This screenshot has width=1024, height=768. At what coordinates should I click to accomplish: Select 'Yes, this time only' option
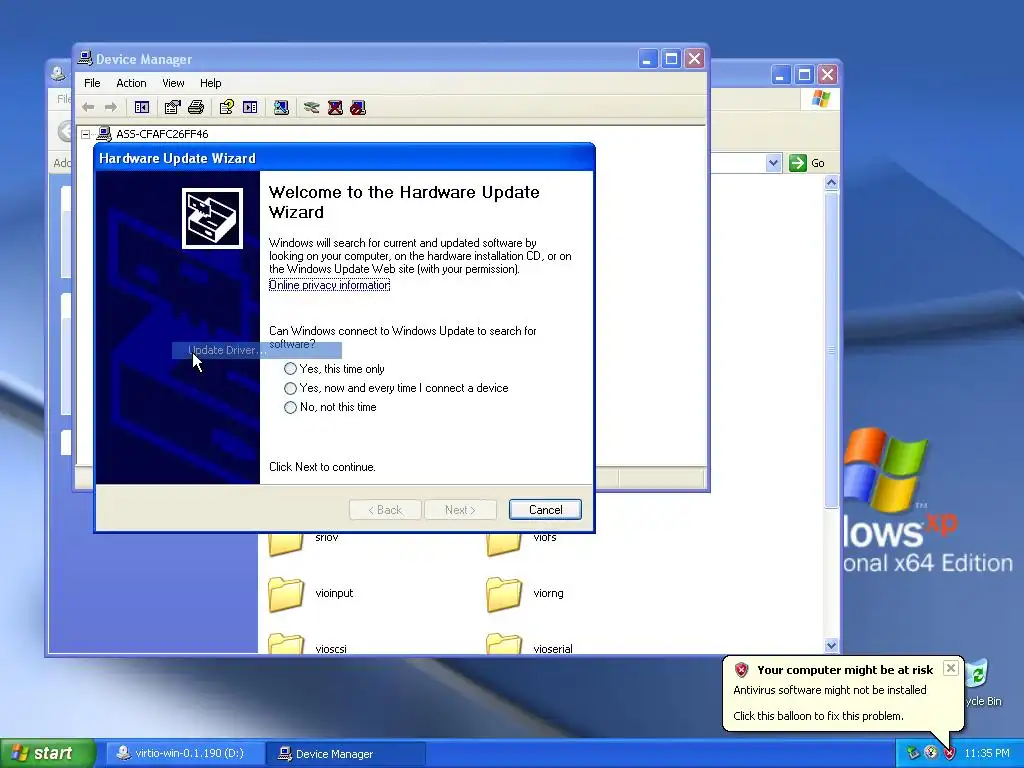click(291, 369)
